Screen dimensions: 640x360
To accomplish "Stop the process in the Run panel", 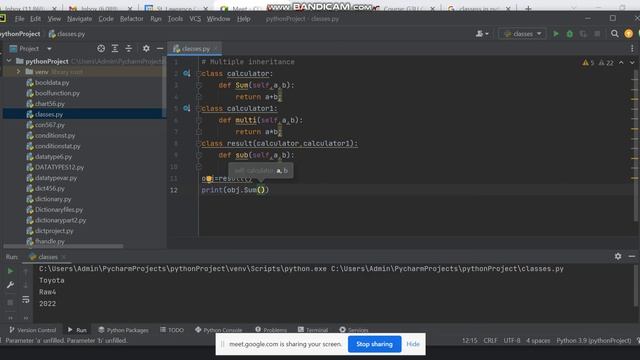I will pyautogui.click(x=10, y=302).
